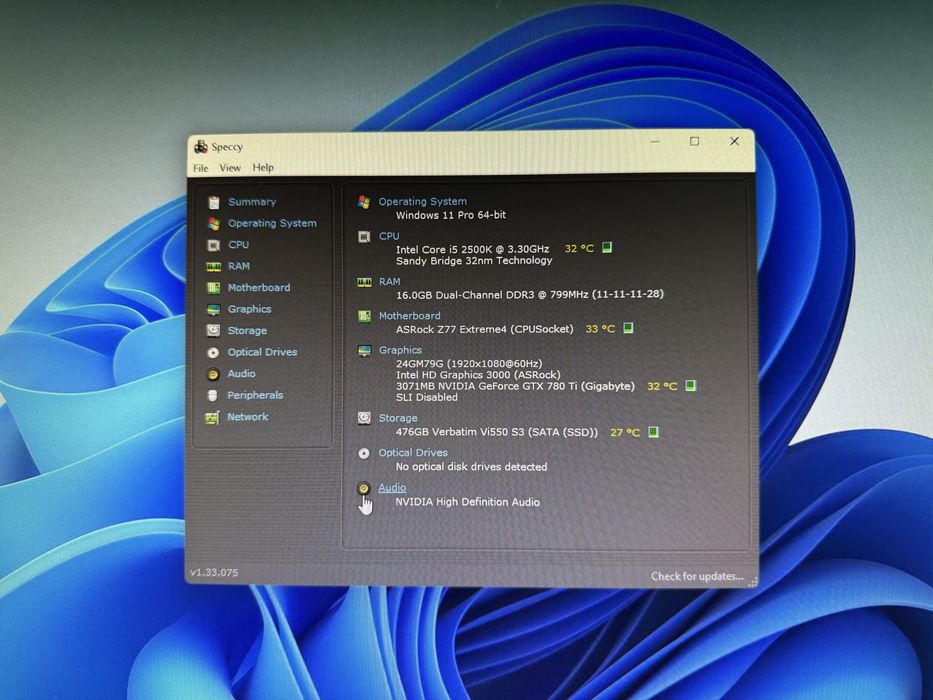Click the Storage drive icon in summary panel

pyautogui.click(x=364, y=418)
